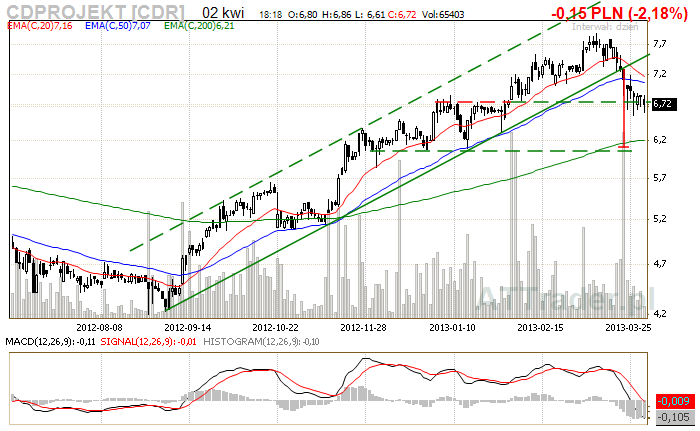Click the 2012-11-28 date axis label
Viewport: 700px width, 431px height.
[363, 328]
